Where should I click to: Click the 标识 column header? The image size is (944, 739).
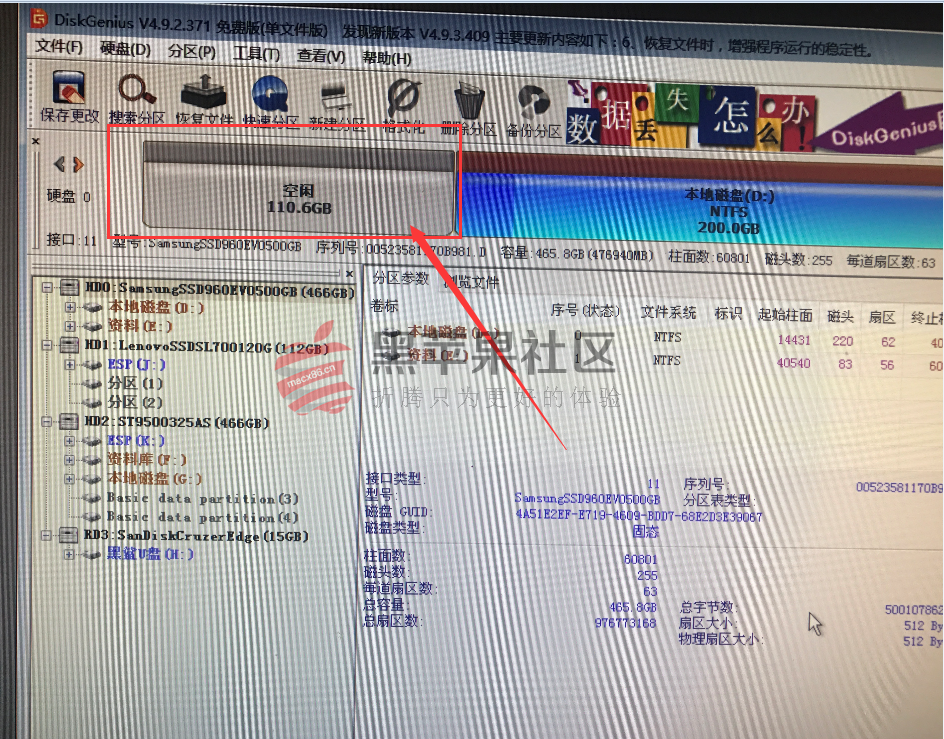(x=728, y=313)
